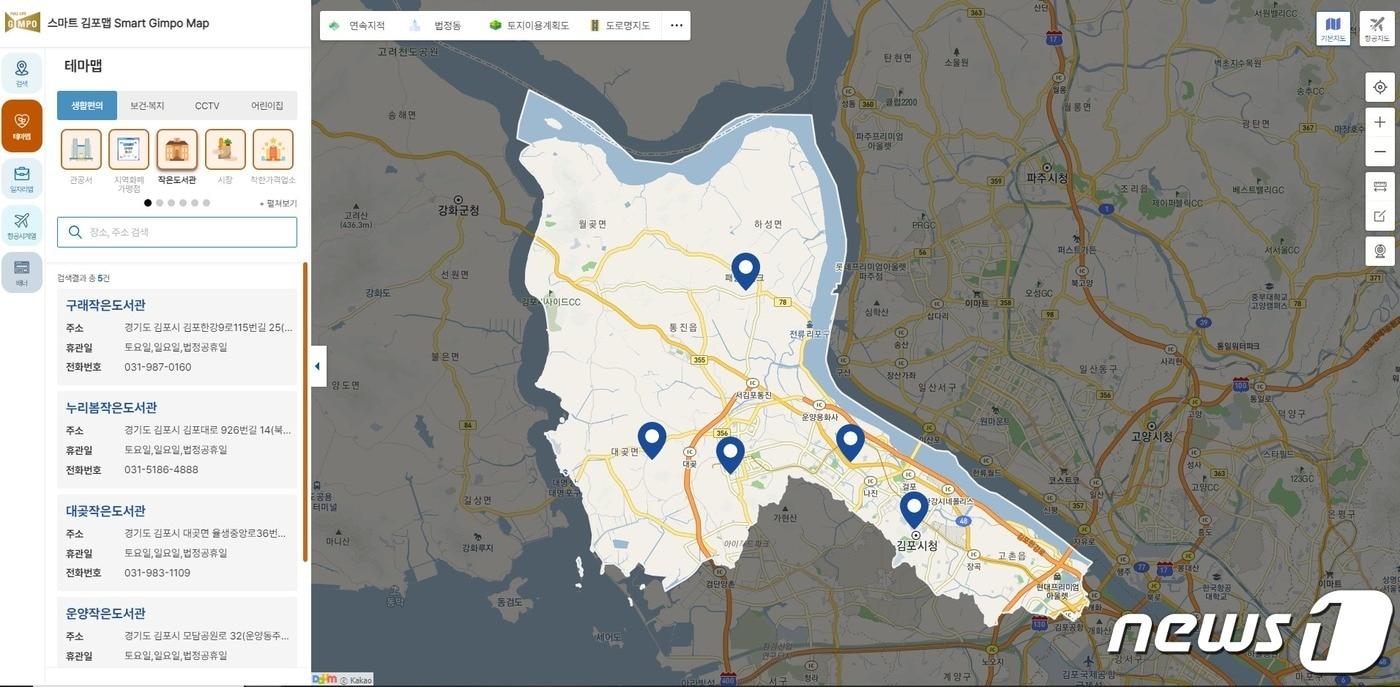Zoom out with the minus button
The height and width of the screenshot is (687, 1400).
[1380, 152]
